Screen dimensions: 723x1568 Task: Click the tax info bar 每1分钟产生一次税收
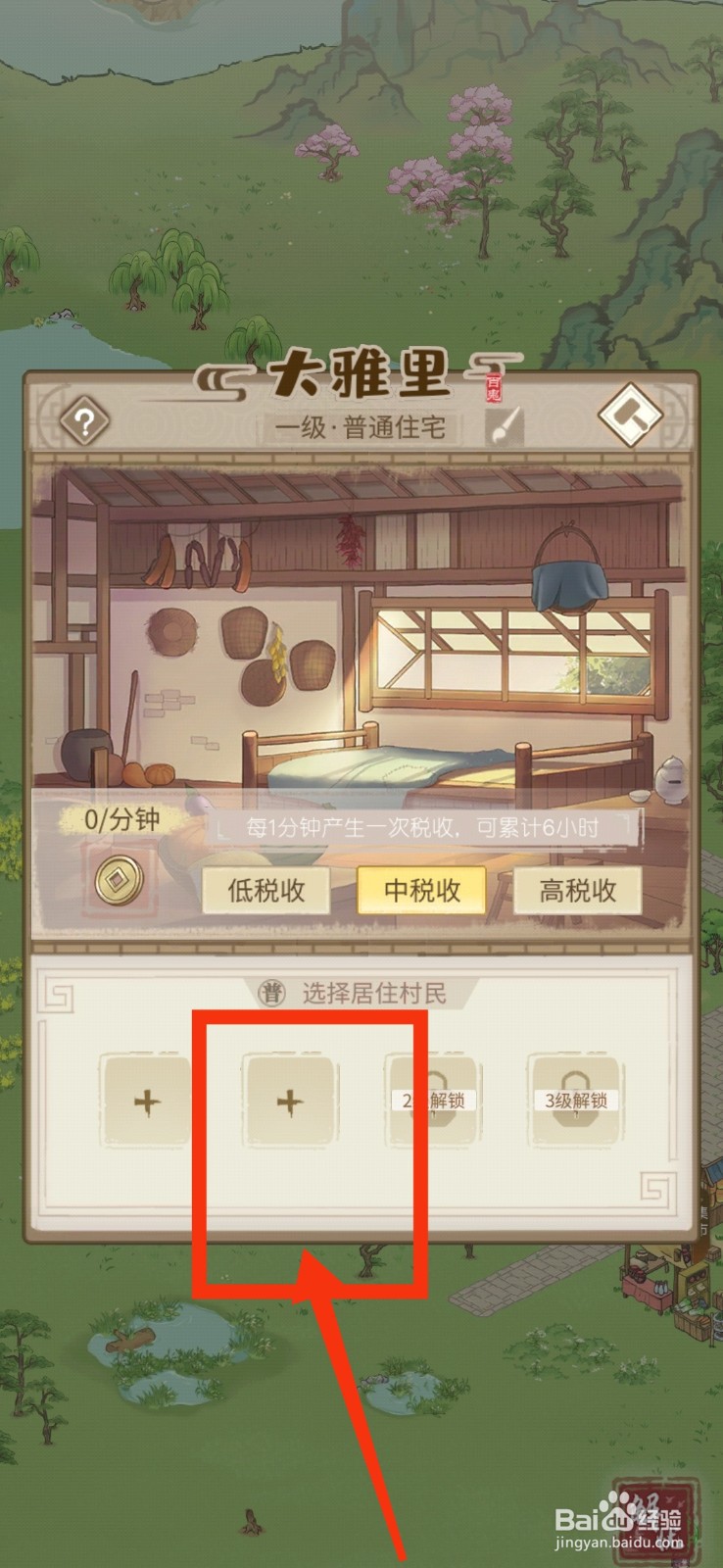[423, 828]
